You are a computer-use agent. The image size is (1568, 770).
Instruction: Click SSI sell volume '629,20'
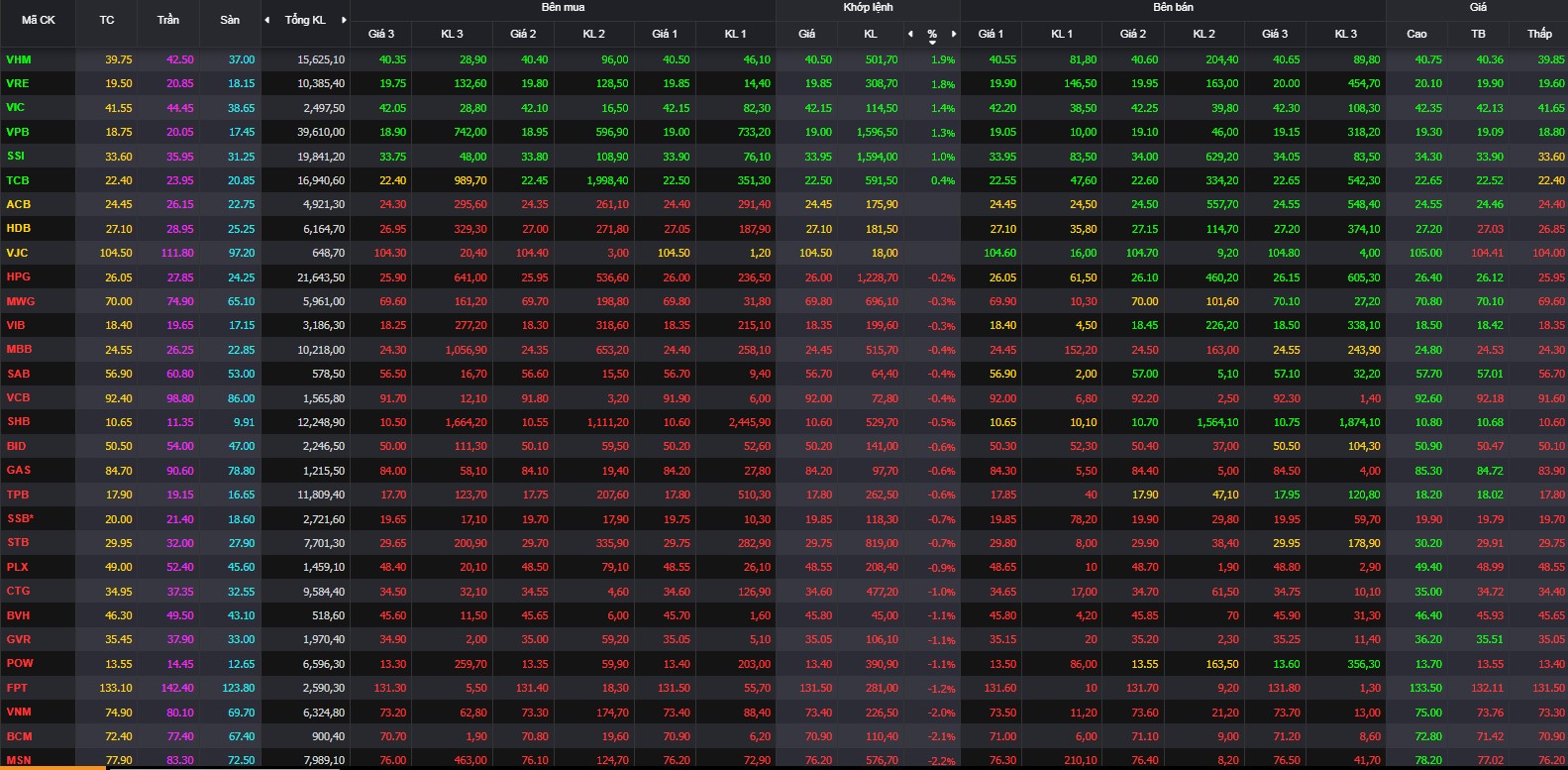[x=1221, y=157]
